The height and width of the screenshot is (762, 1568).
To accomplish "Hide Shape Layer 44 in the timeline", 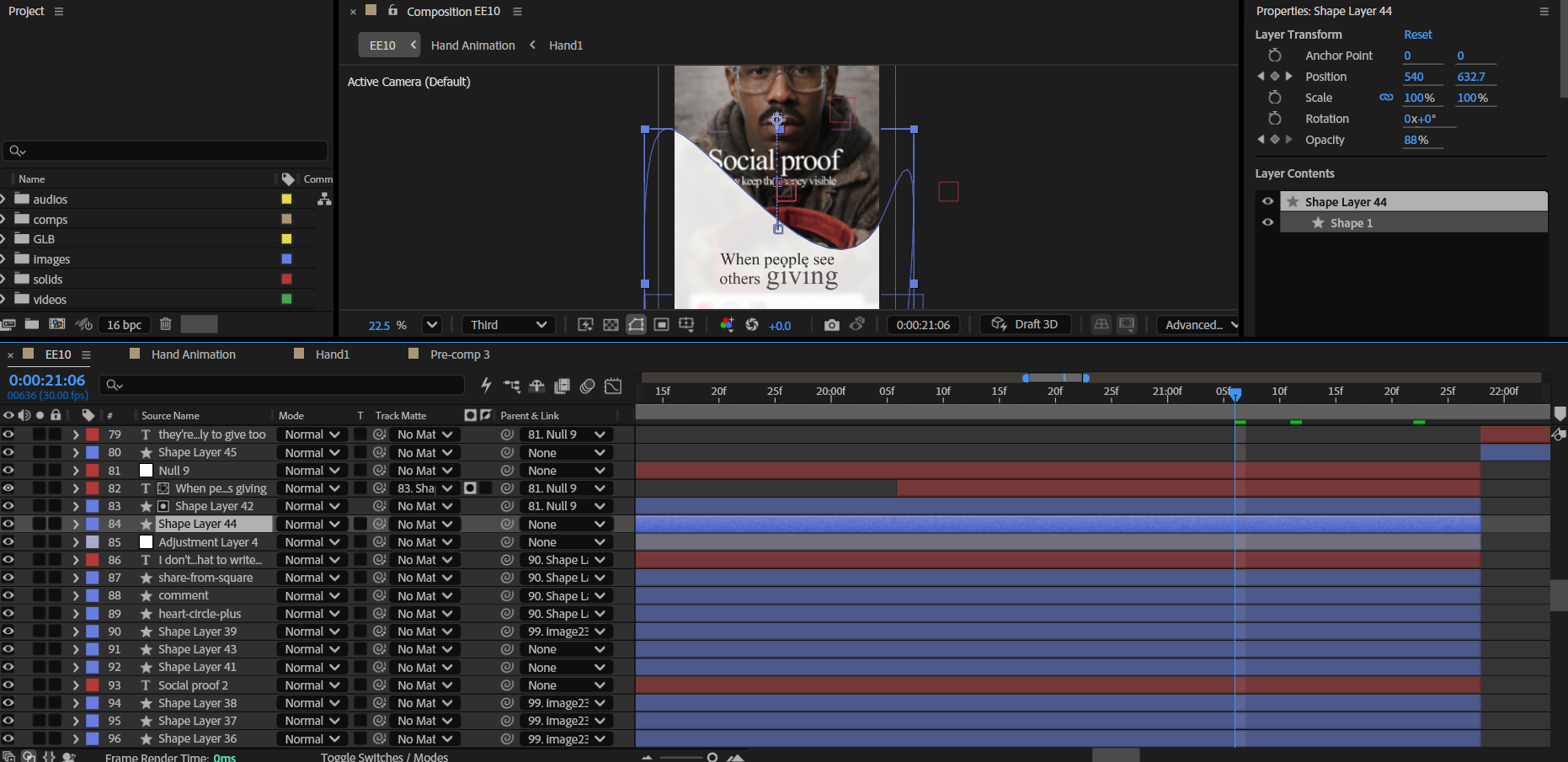I will [x=8, y=524].
